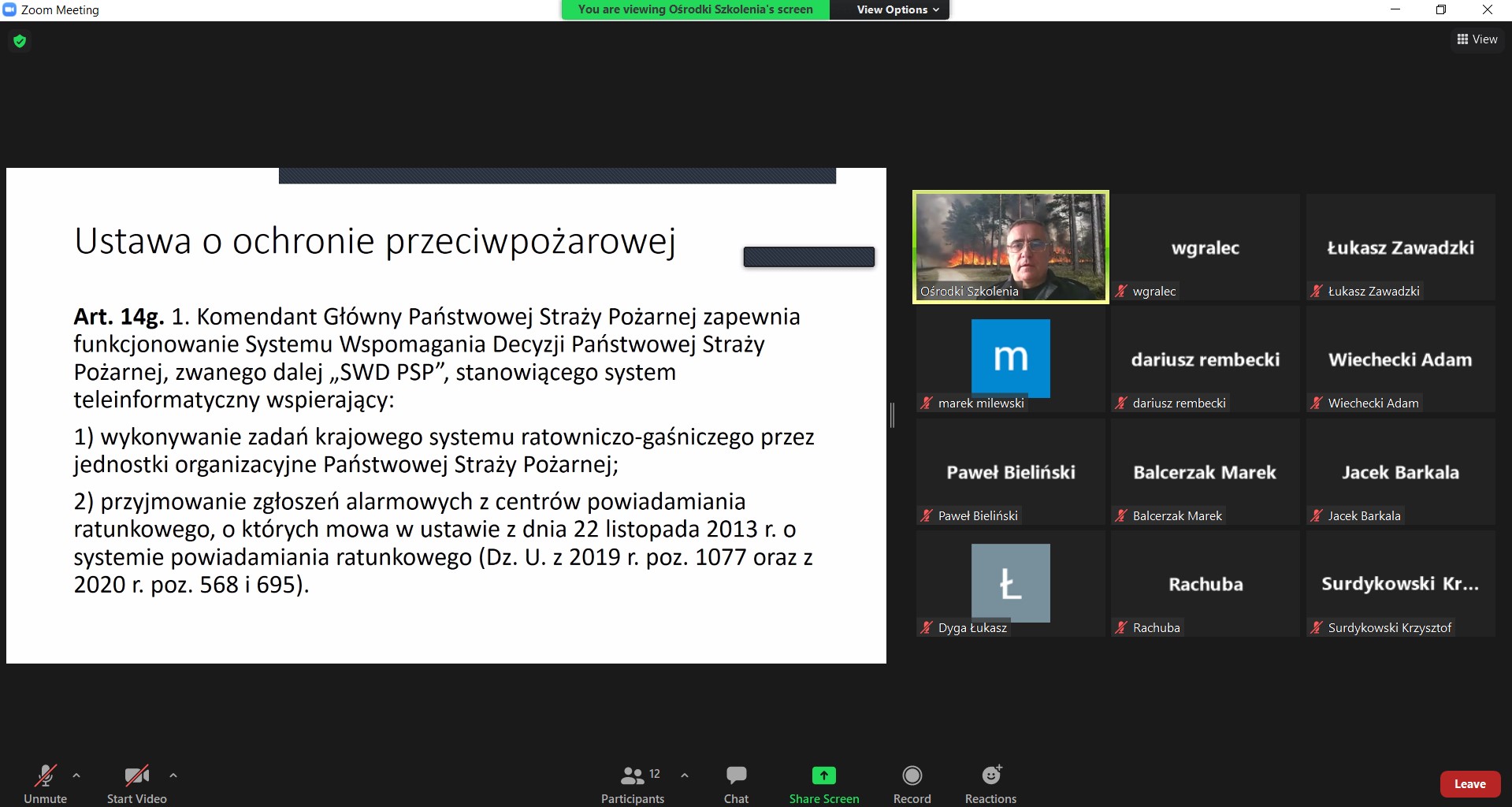Image resolution: width=1512 pixels, height=807 pixels.
Task: Unmute the microphone
Action: pyautogui.click(x=45, y=784)
